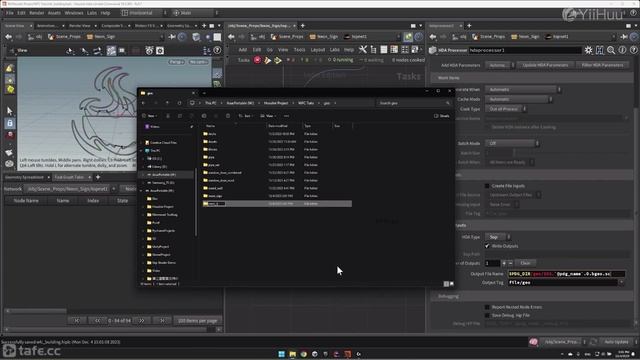The width and height of the screenshot is (640, 360).
Task: Open the Render menu
Action: tap(37, 13)
